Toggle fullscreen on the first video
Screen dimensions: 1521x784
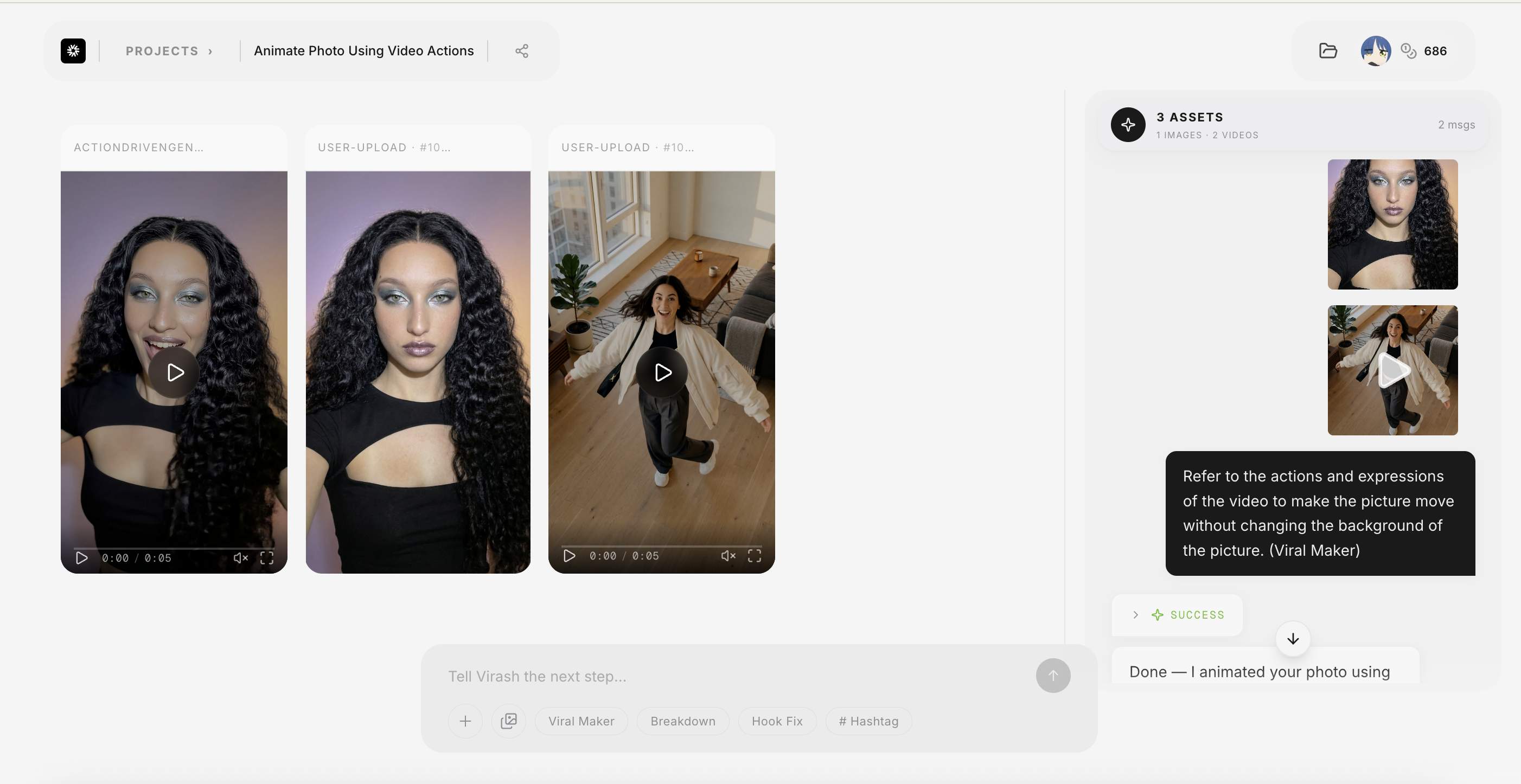pyautogui.click(x=267, y=558)
